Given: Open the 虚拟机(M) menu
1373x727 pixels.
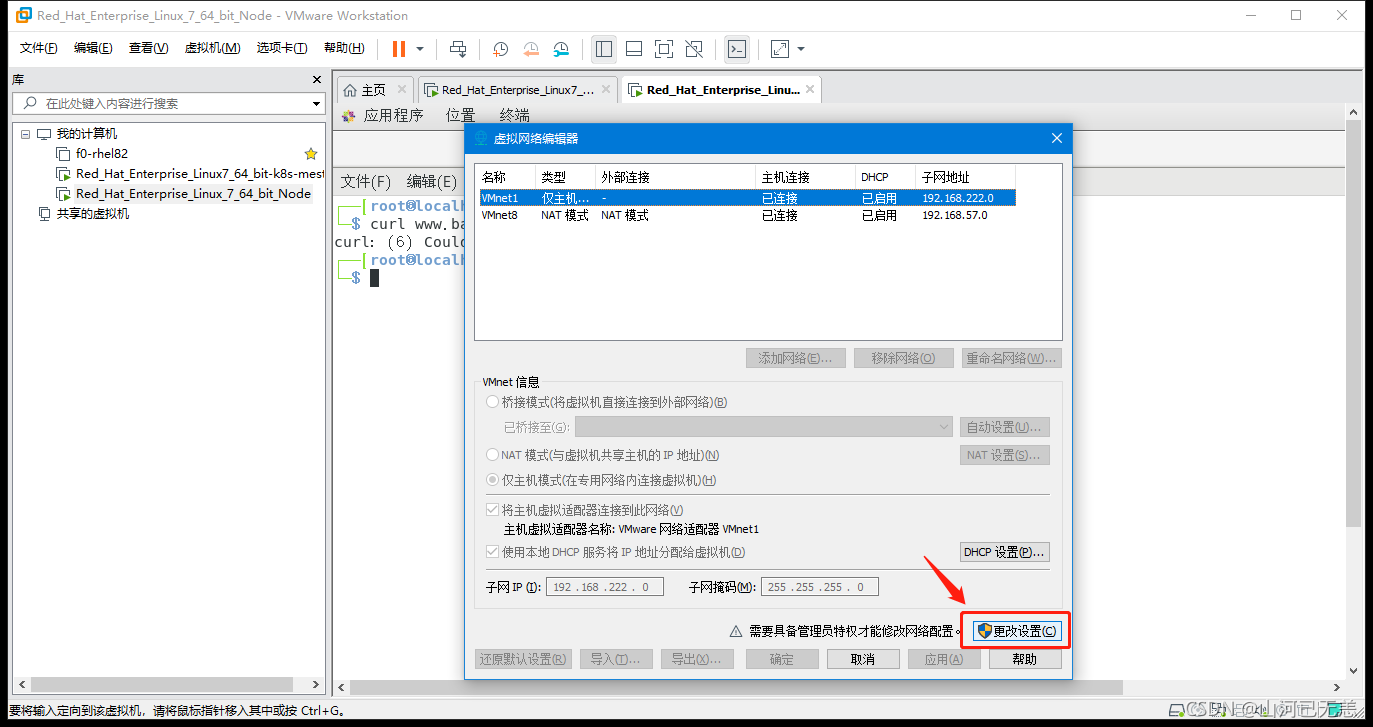Looking at the screenshot, I should point(212,48).
